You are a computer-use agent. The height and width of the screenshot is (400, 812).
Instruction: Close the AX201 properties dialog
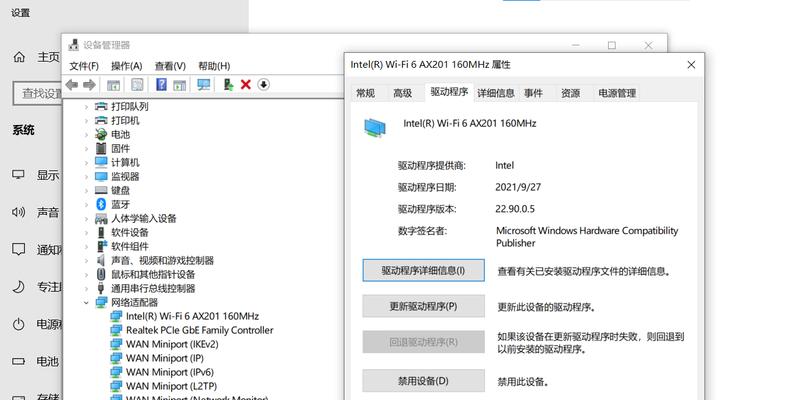click(x=691, y=65)
